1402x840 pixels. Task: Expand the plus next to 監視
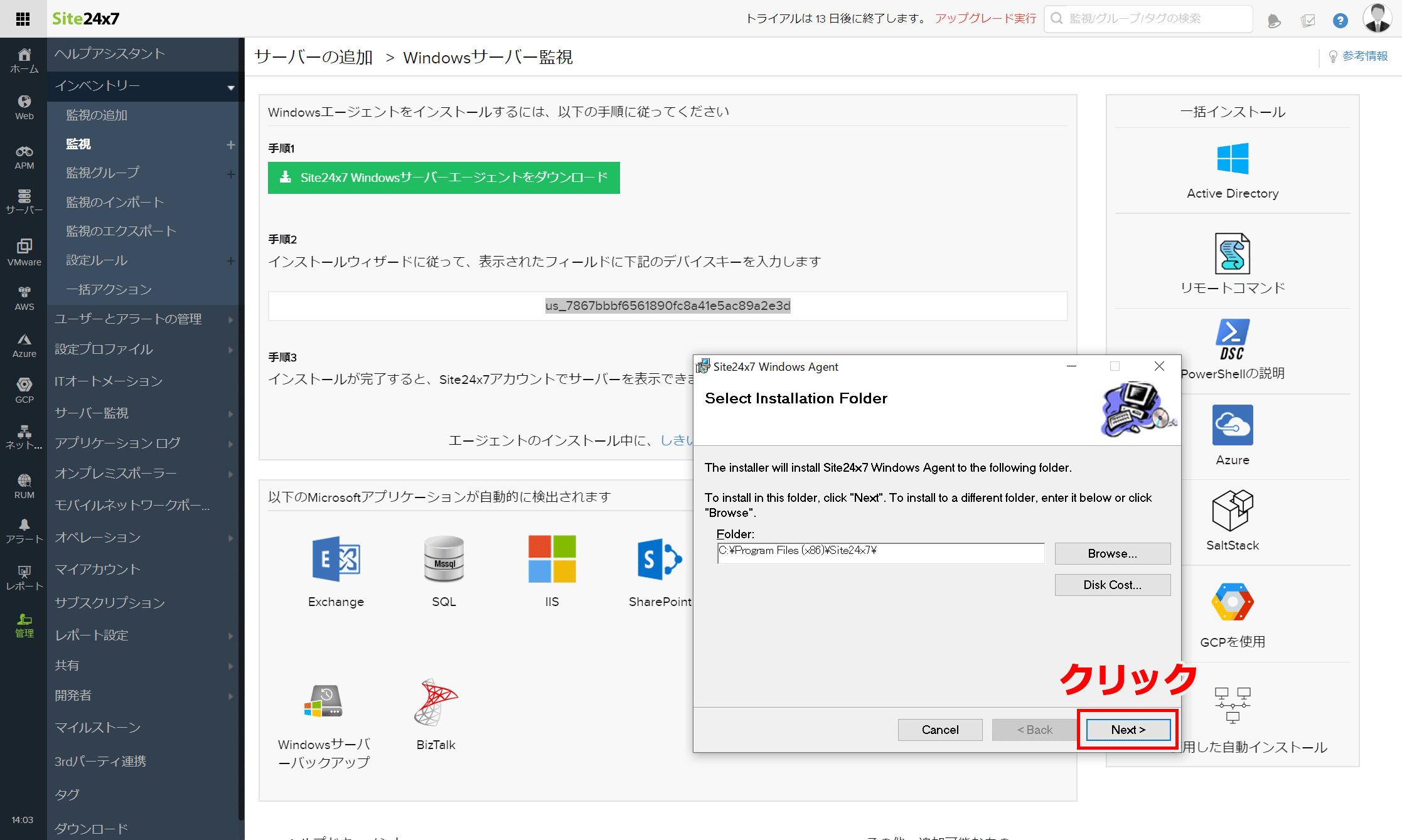point(230,145)
